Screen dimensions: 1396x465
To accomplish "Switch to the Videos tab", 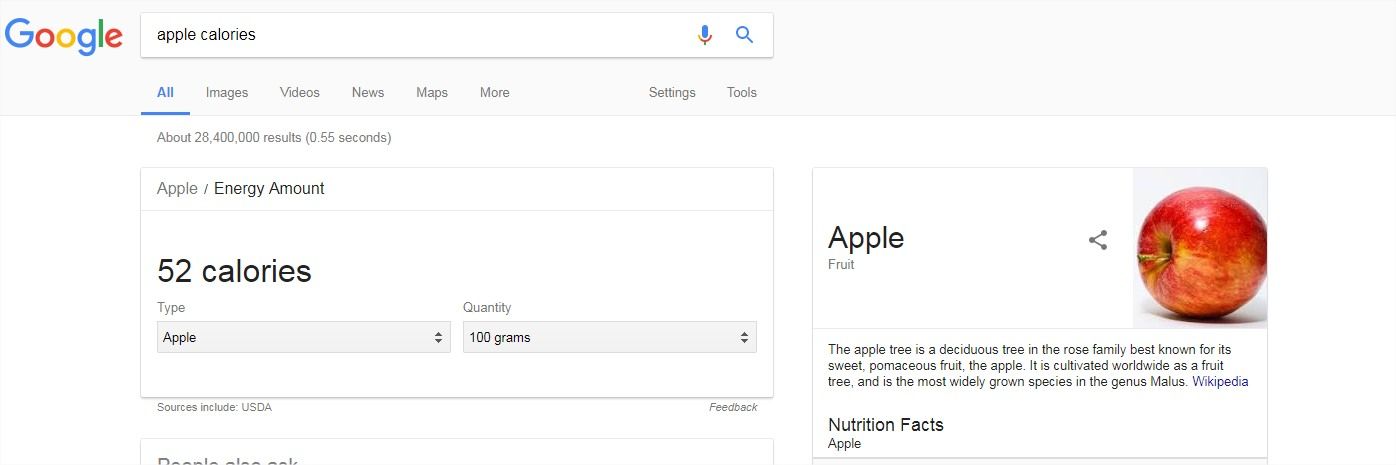I will 300,92.
